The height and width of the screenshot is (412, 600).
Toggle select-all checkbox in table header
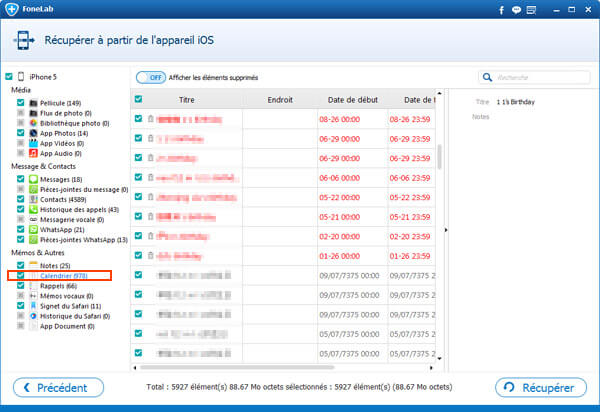[138, 100]
